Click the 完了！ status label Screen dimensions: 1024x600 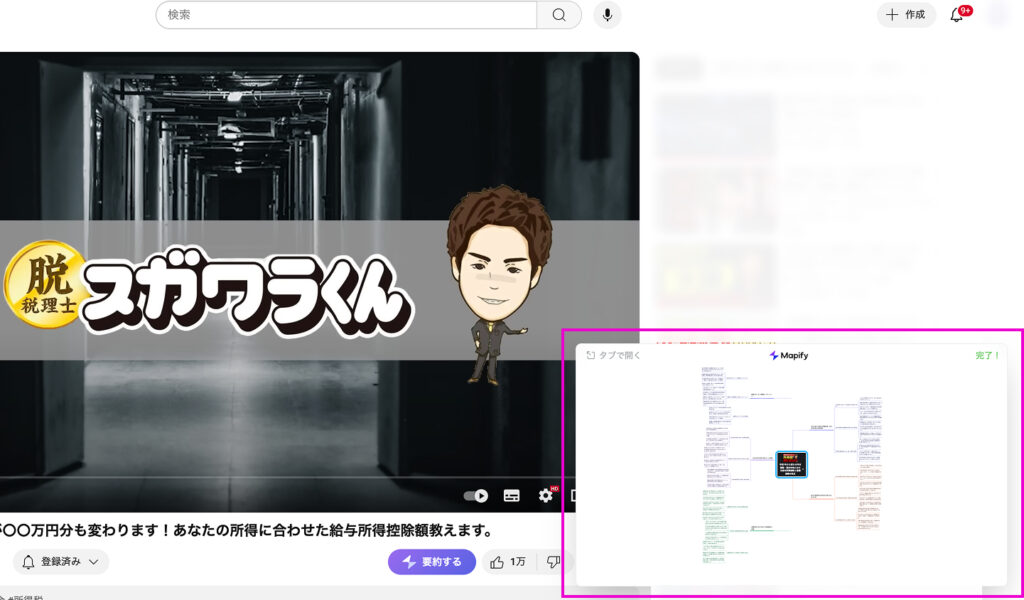(x=987, y=355)
